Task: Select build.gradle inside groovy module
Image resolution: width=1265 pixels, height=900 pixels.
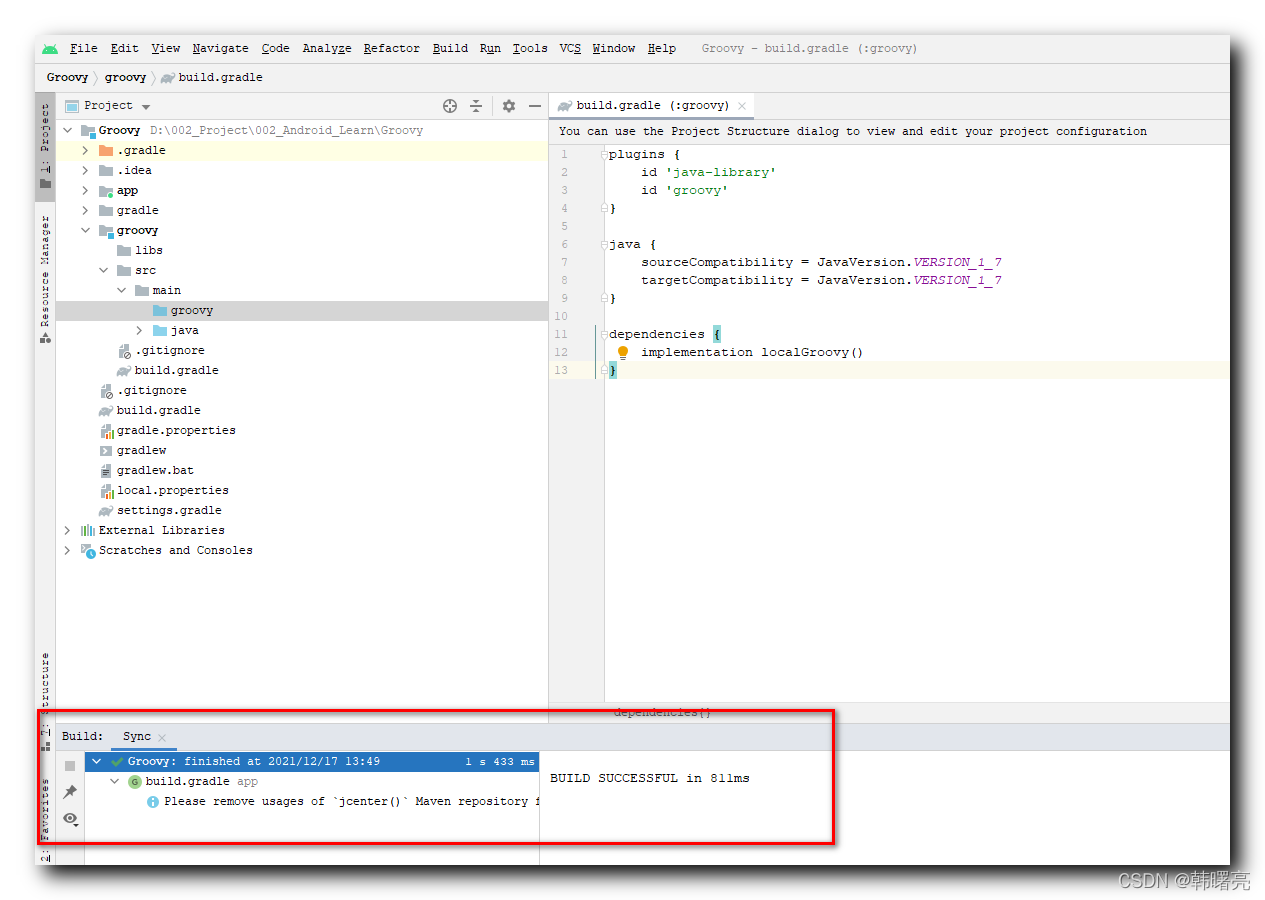Action: click(x=168, y=370)
